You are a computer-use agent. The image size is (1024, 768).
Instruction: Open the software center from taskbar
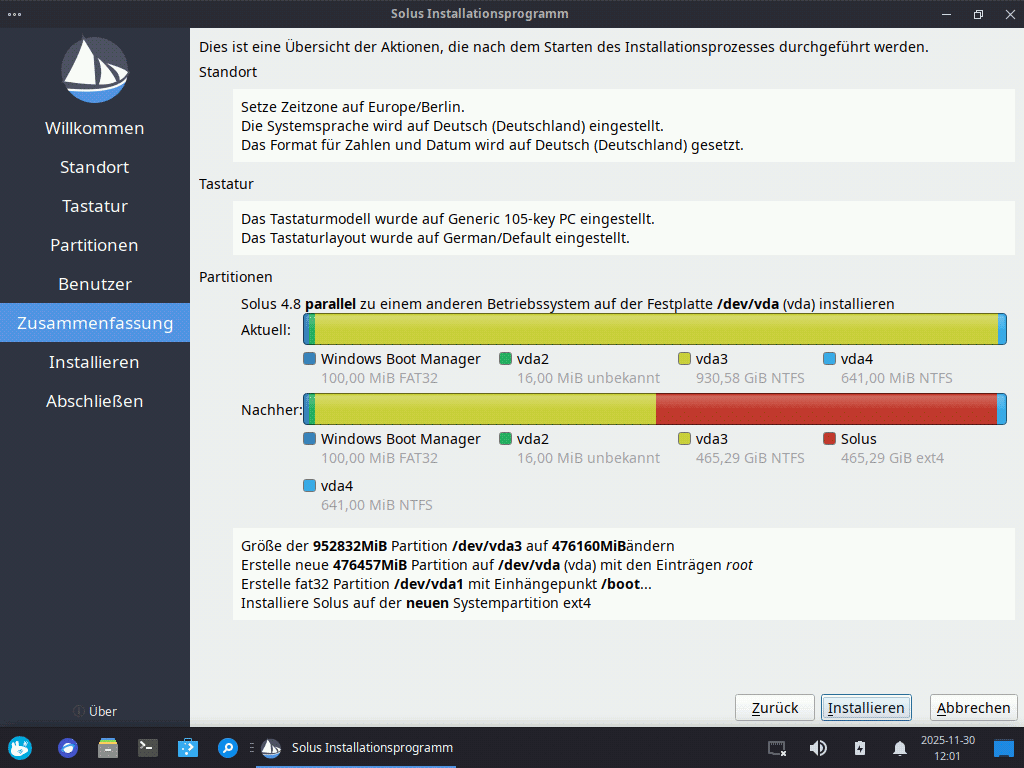click(188, 748)
